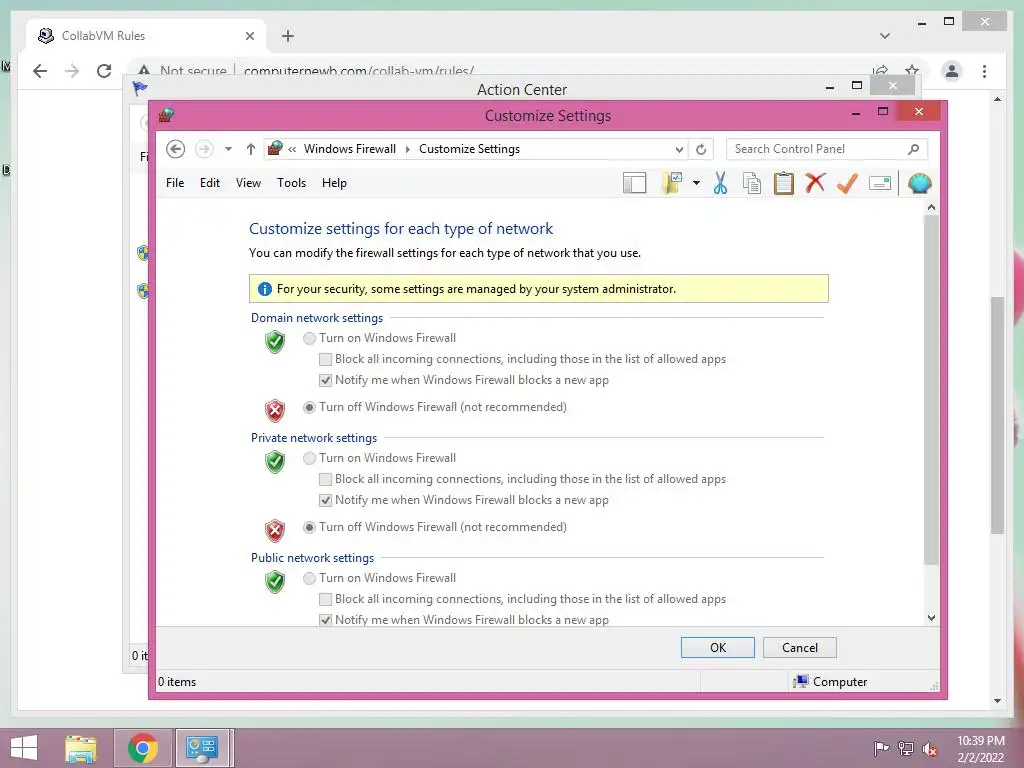1024x768 pixels.
Task: Click the Control Panel search magnifier icon
Action: tap(914, 150)
